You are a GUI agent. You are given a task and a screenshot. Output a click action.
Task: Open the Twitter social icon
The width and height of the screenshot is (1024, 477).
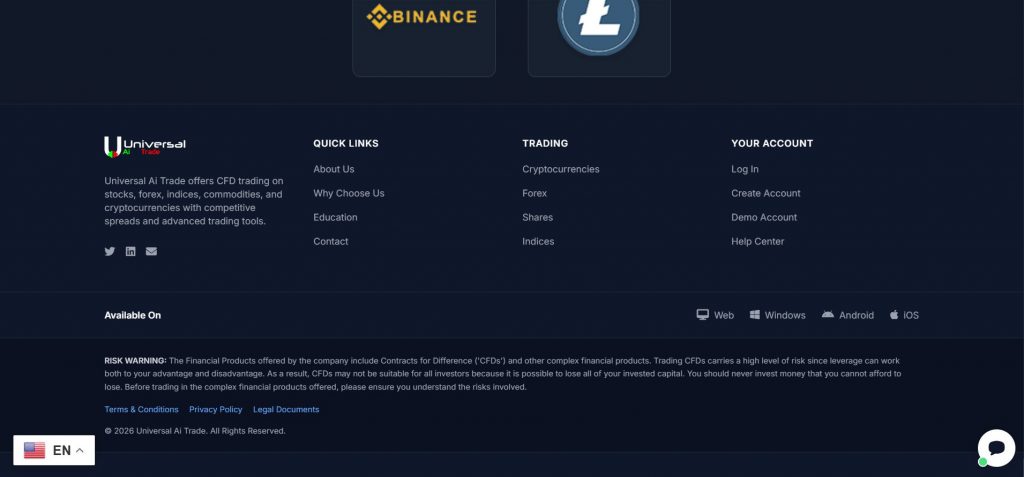tap(110, 251)
